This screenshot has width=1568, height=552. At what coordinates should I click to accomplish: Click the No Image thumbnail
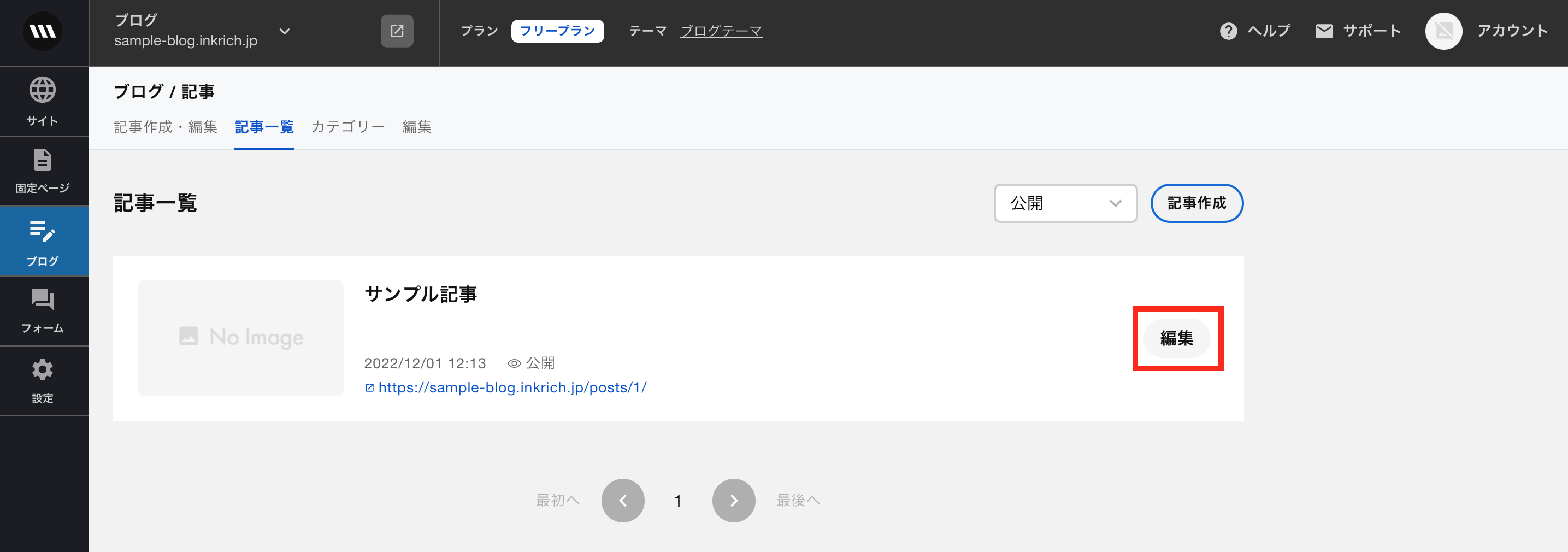point(241,338)
